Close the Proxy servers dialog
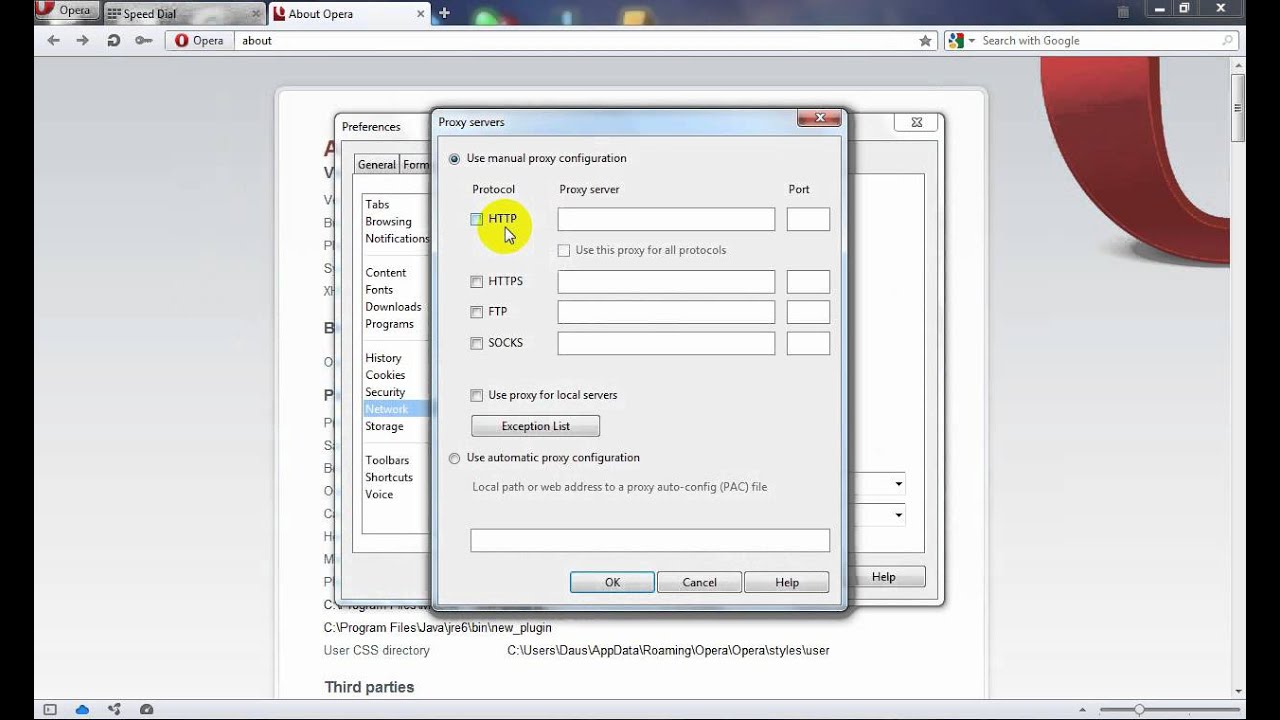1280x720 pixels. (819, 119)
